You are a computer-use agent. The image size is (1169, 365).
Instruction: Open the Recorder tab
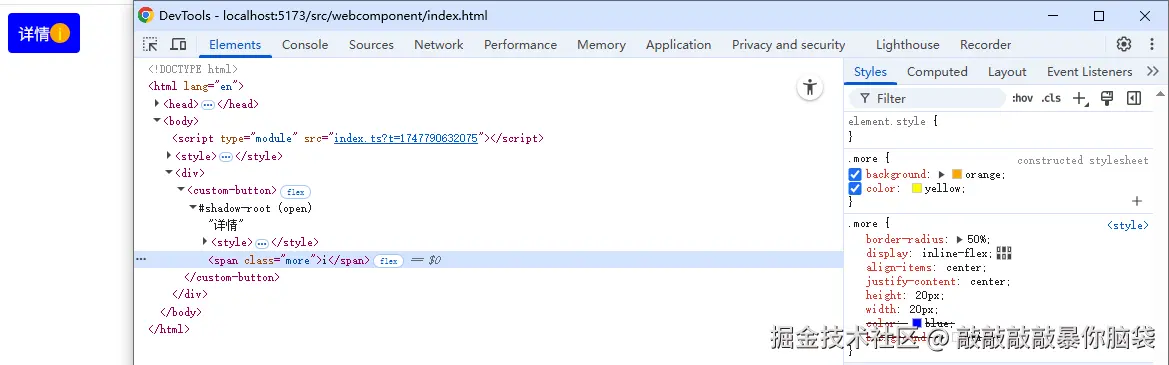click(986, 45)
